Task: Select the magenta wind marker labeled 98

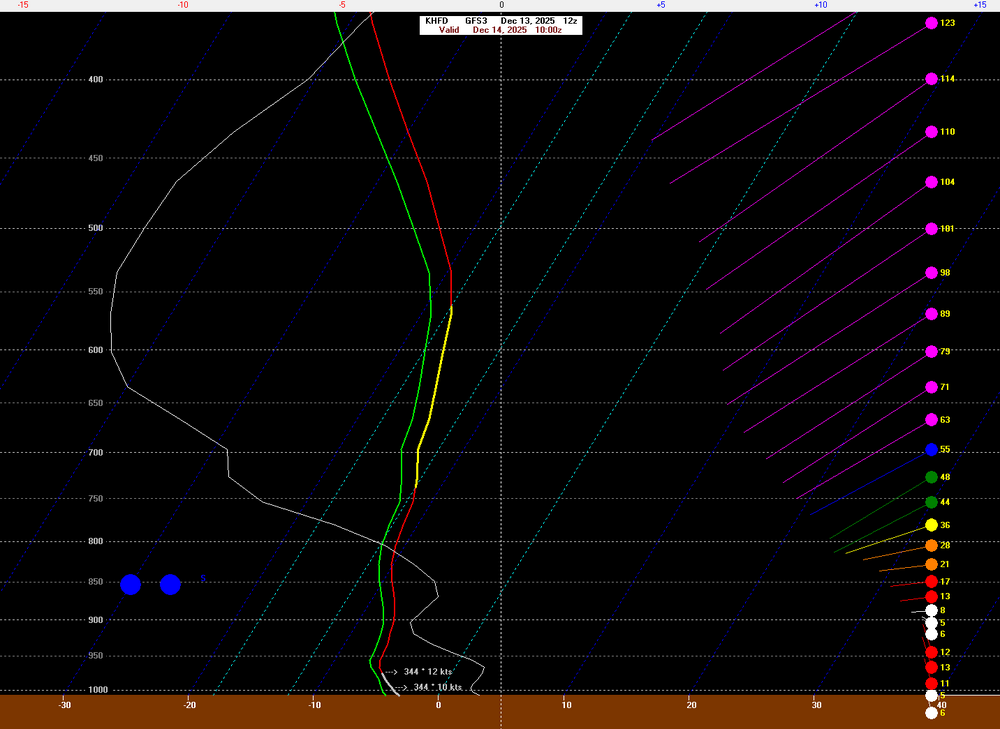Action: [x=931, y=273]
